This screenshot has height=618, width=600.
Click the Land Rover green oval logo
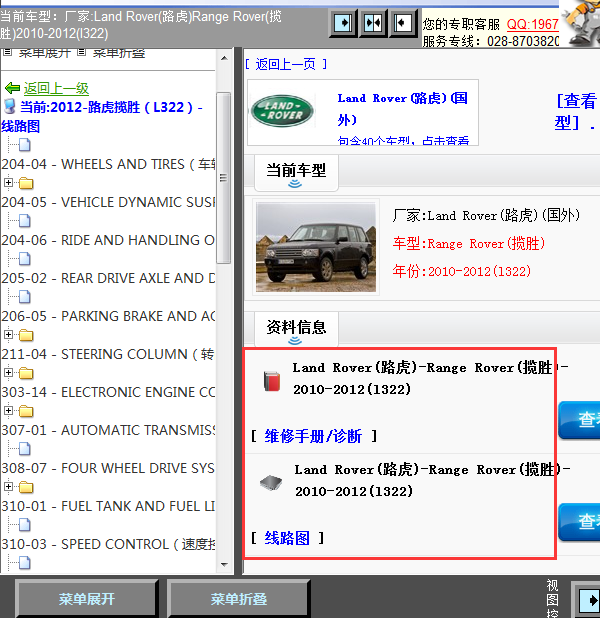[x=282, y=111]
